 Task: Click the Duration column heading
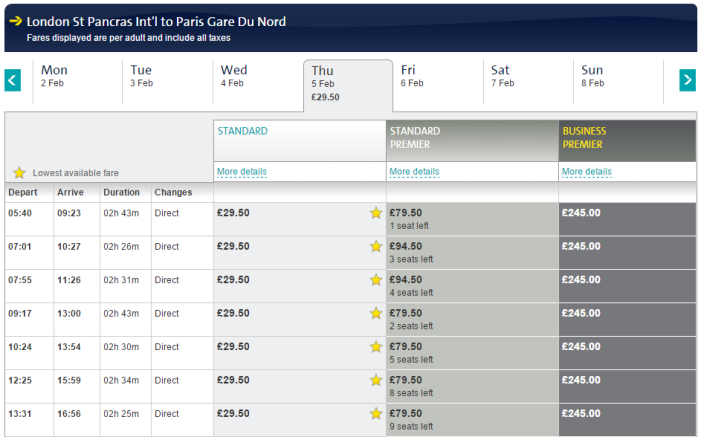point(121,192)
